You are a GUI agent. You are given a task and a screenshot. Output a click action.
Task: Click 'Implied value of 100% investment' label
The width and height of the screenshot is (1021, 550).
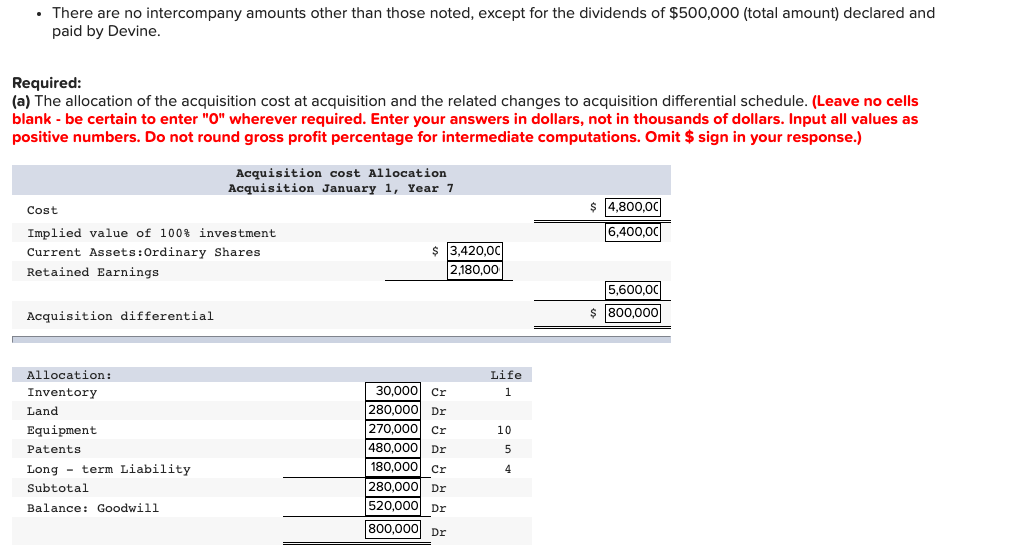tap(151, 233)
